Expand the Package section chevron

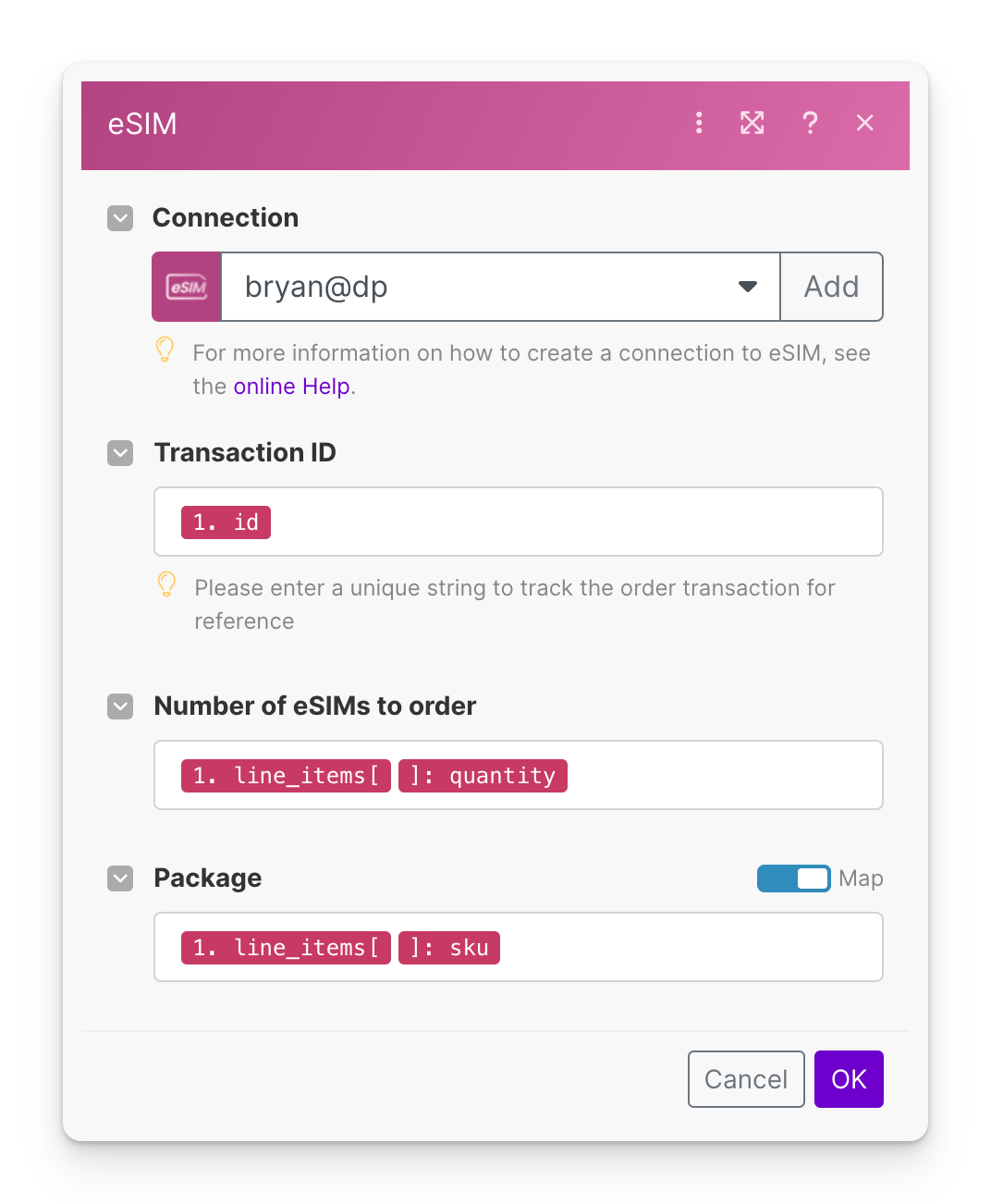(x=120, y=878)
